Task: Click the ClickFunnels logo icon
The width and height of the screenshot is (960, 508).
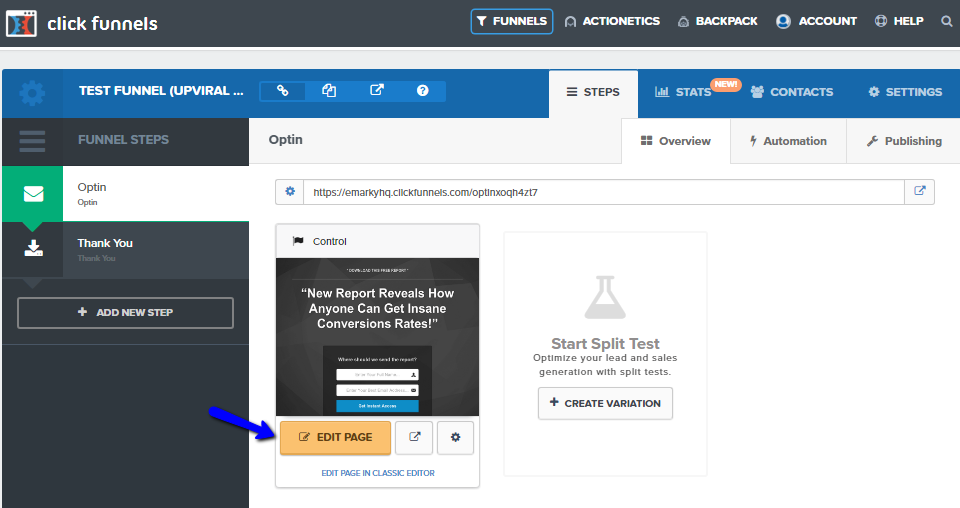Action: [x=21, y=23]
